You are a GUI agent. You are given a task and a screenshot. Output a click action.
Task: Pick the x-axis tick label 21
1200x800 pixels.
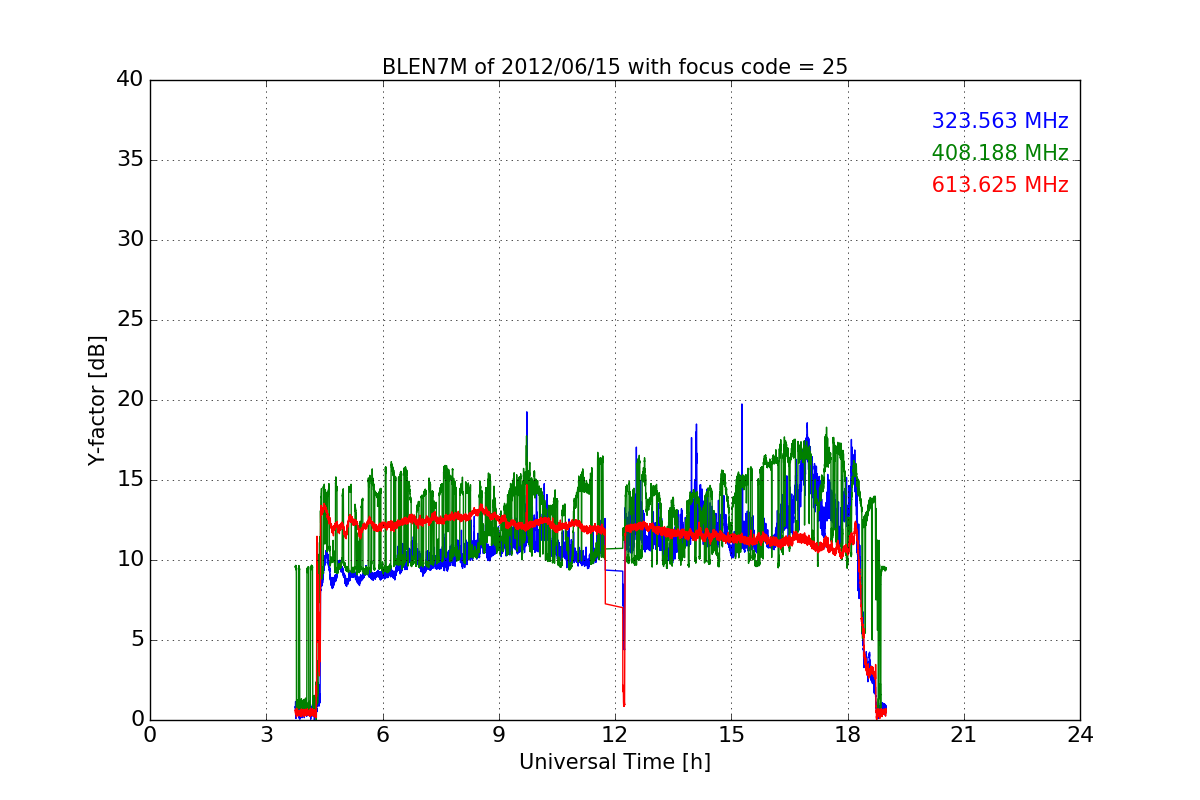click(x=964, y=735)
